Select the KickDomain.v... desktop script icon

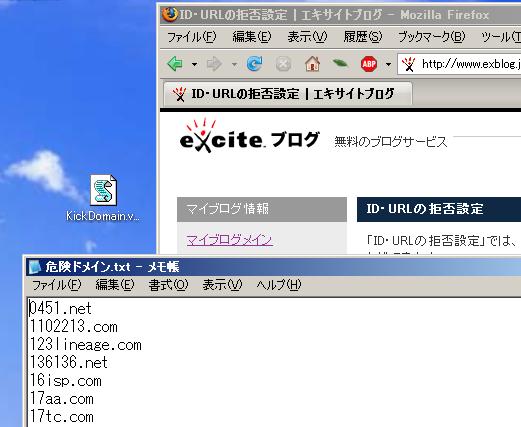[103, 198]
